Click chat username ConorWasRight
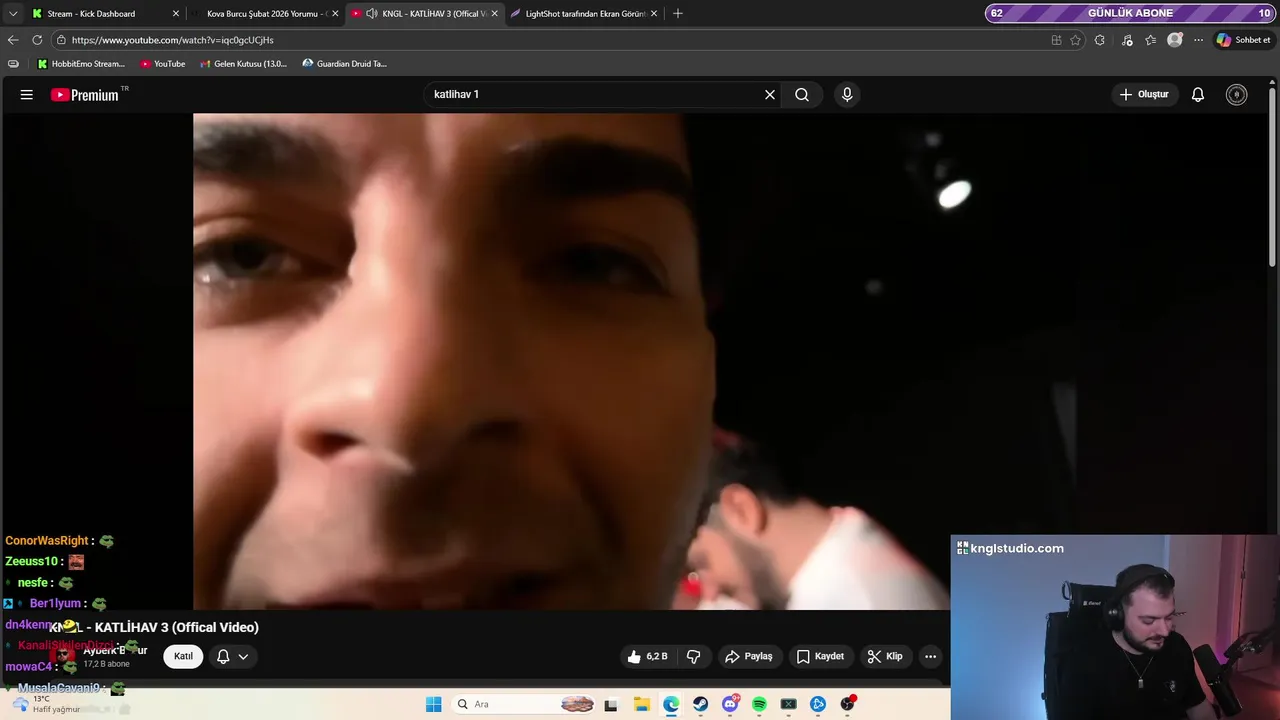Screen dimensions: 1280x720 47,541
